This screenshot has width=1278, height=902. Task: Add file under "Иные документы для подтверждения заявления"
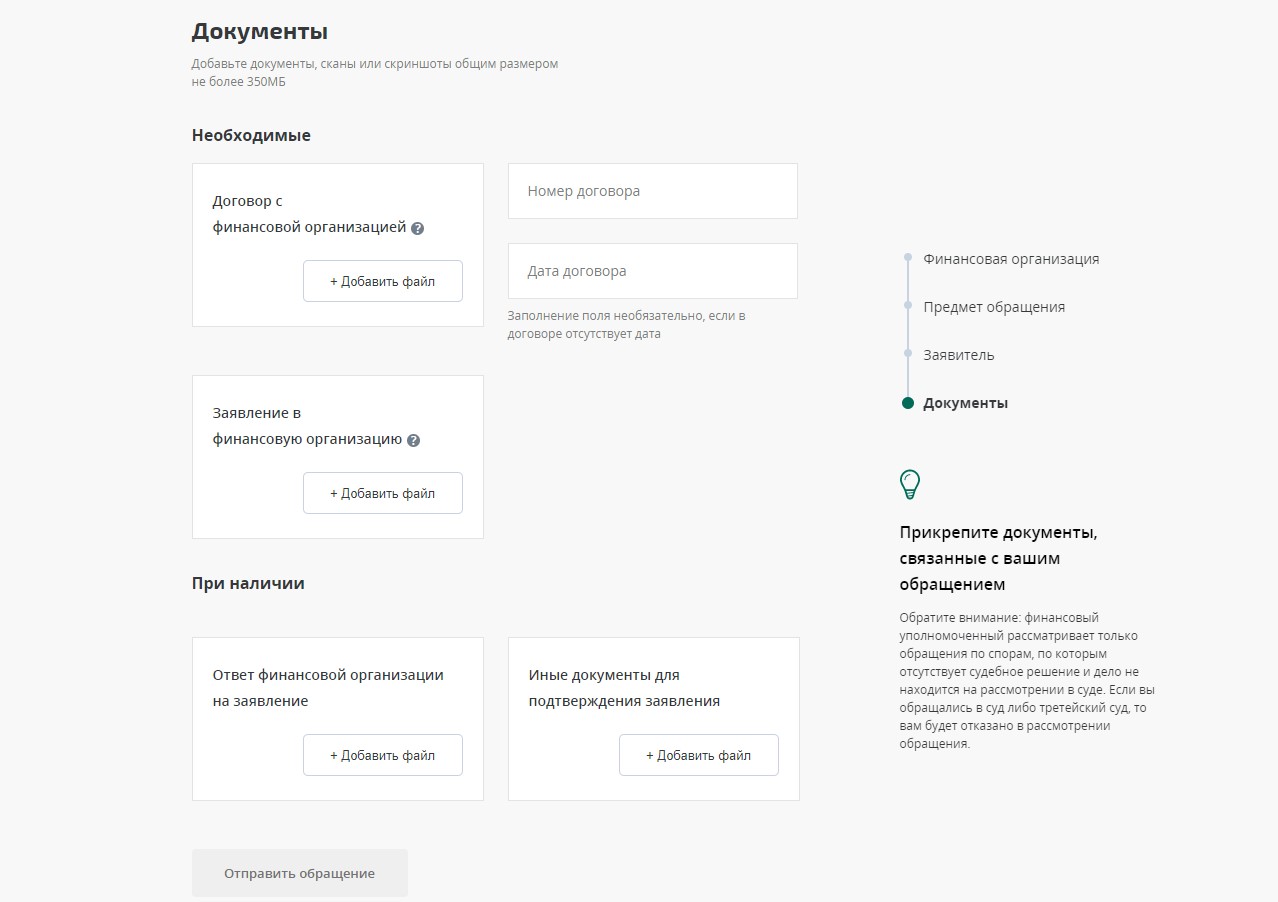point(698,755)
